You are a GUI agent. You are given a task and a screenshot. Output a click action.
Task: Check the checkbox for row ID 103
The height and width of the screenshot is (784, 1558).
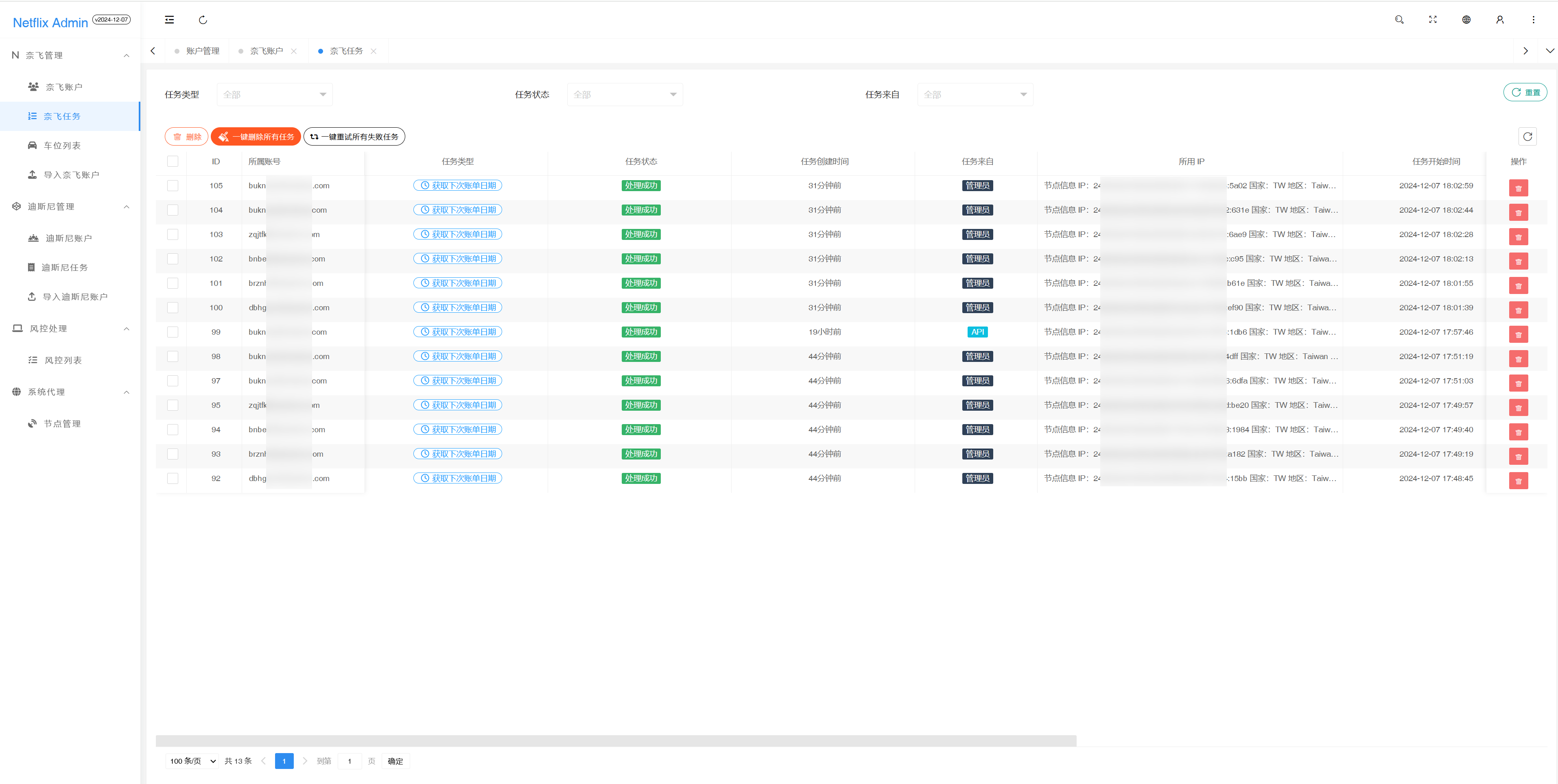[x=173, y=235]
